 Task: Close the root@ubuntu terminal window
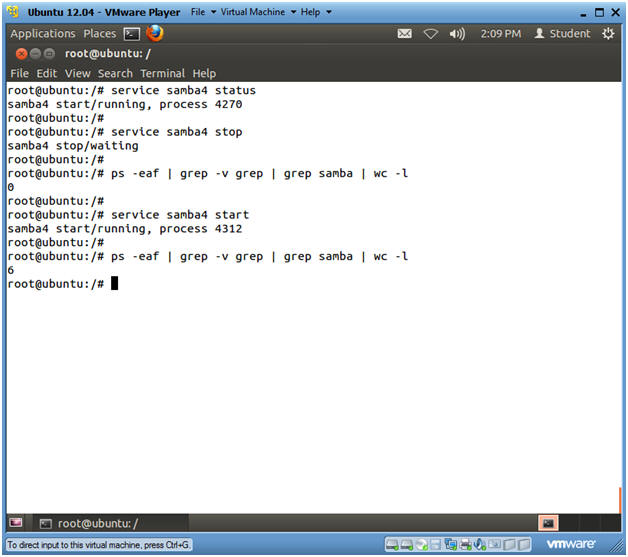pyautogui.click(x=21, y=54)
